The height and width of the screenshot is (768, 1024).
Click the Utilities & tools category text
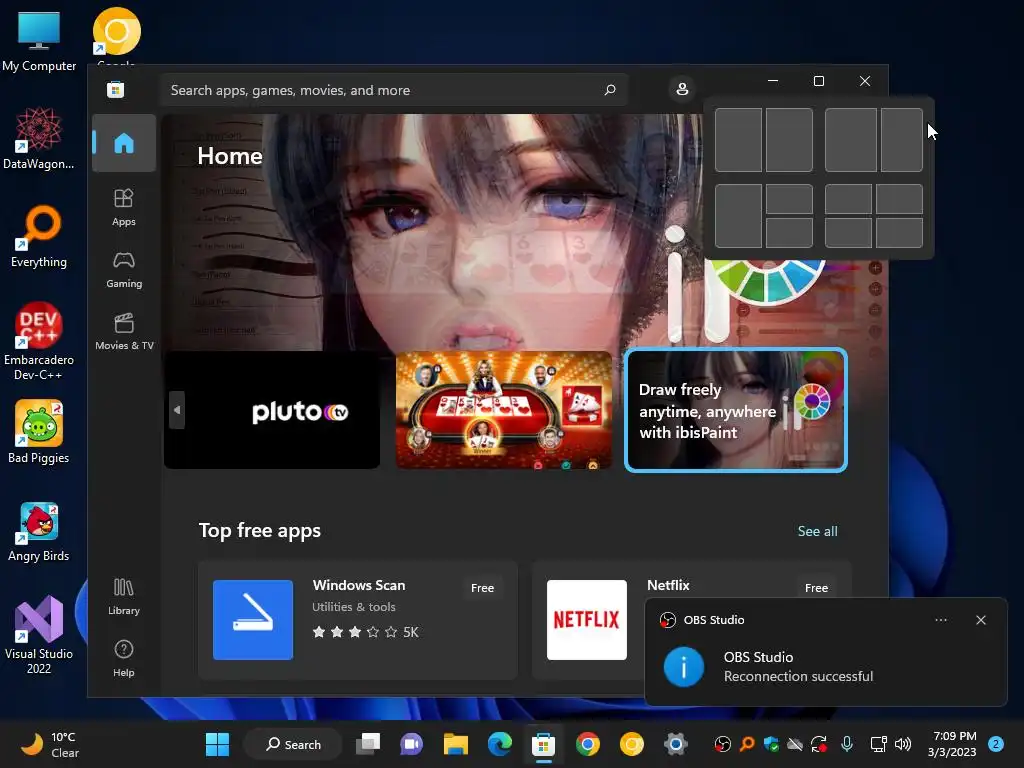click(353, 607)
